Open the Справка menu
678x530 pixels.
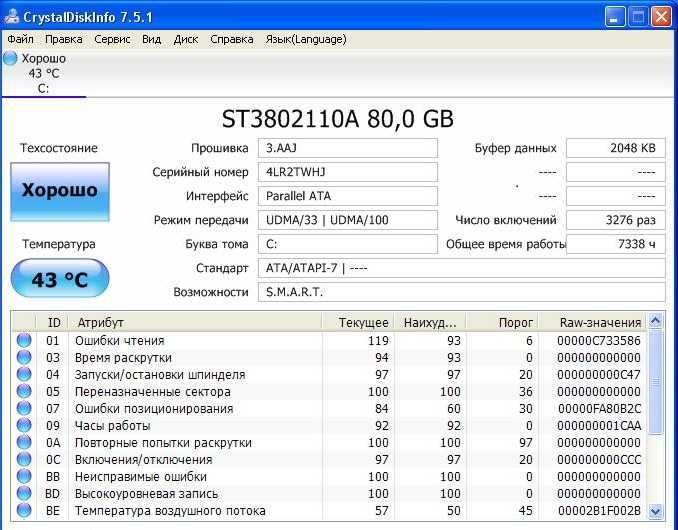click(232, 39)
